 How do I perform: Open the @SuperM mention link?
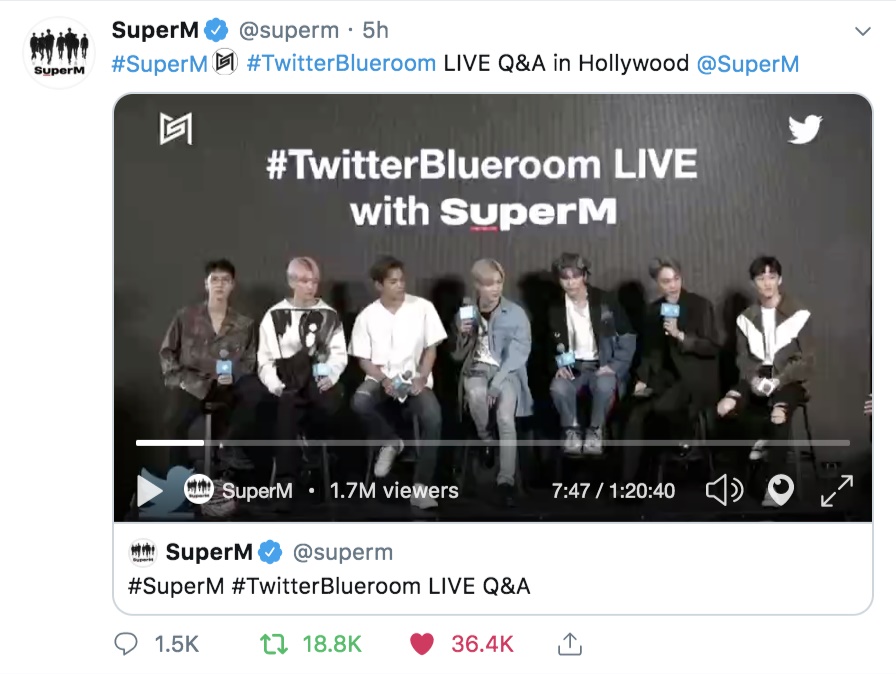[747, 63]
